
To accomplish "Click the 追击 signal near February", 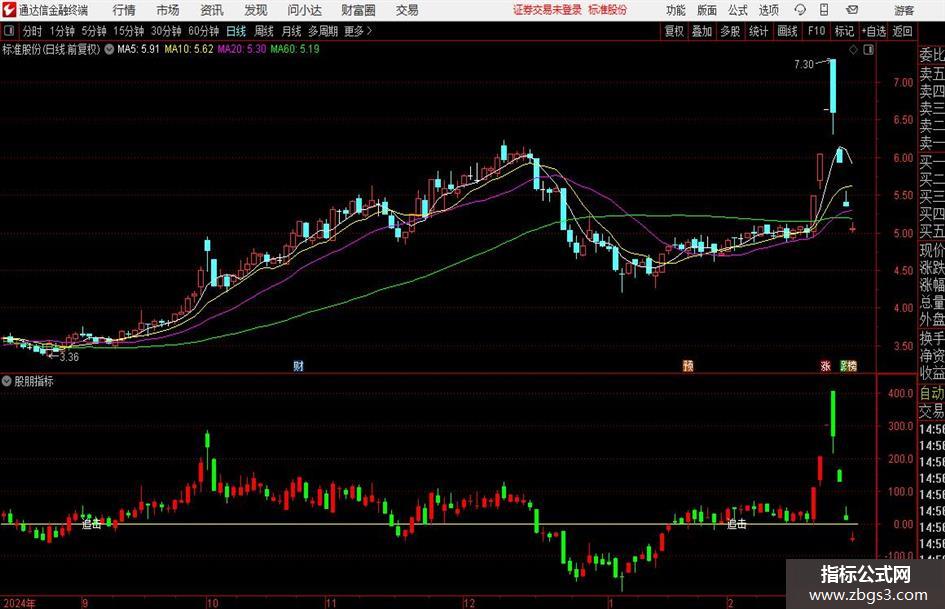I will (x=736, y=525).
